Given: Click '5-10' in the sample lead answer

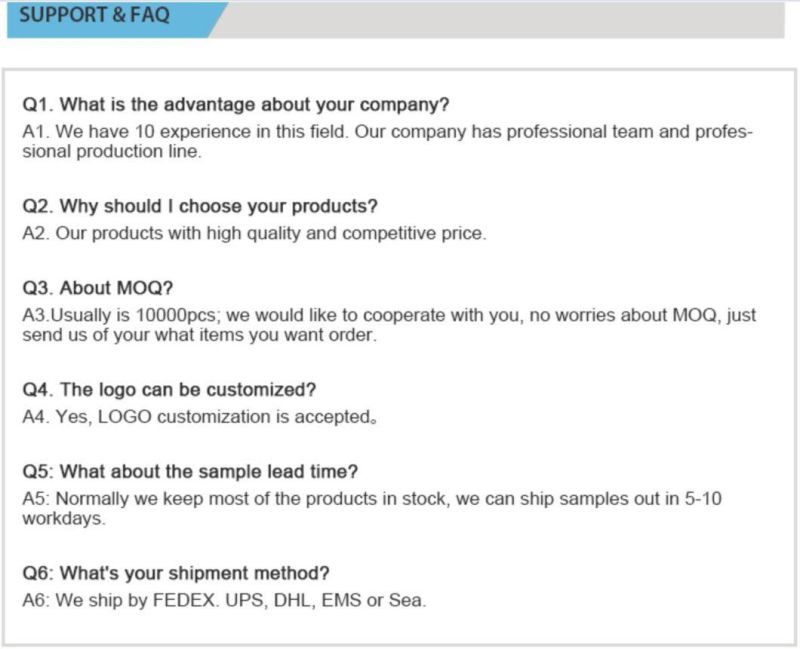Looking at the screenshot, I should point(703,498).
